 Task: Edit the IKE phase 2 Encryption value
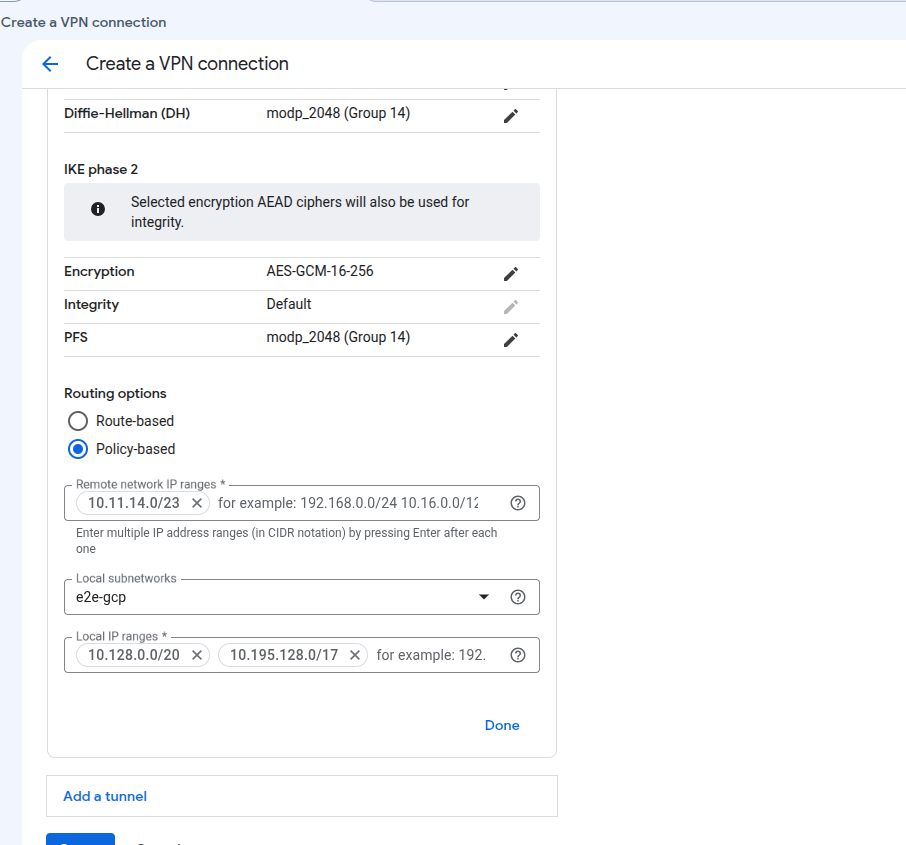[x=511, y=274]
